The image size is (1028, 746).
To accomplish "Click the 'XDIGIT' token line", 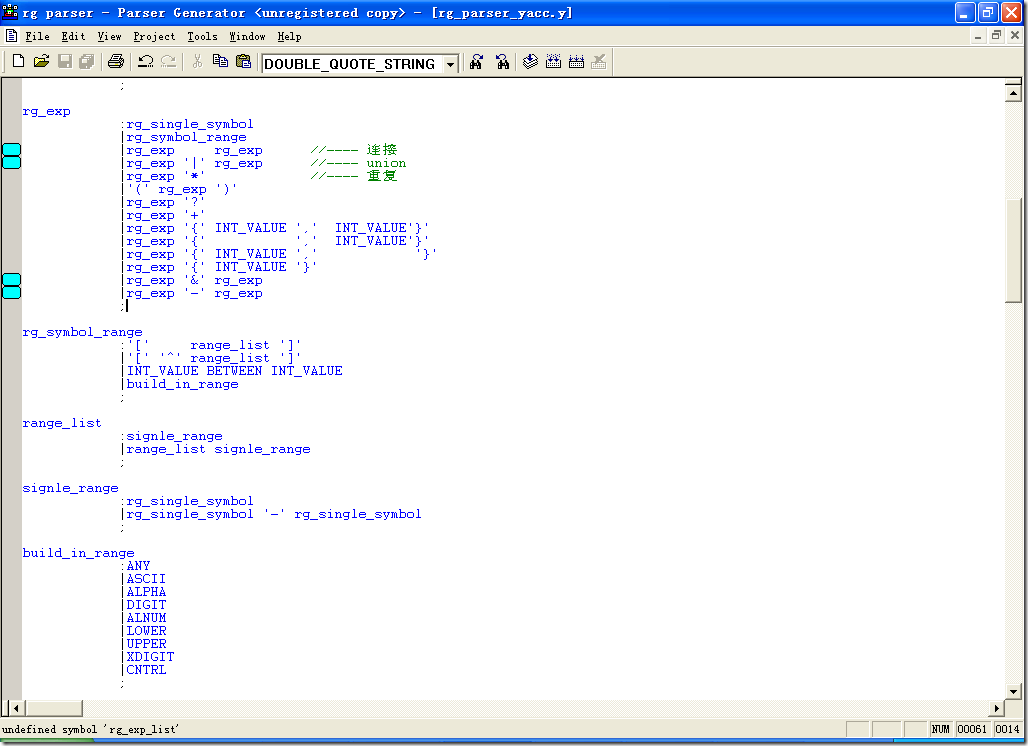I will coord(150,657).
